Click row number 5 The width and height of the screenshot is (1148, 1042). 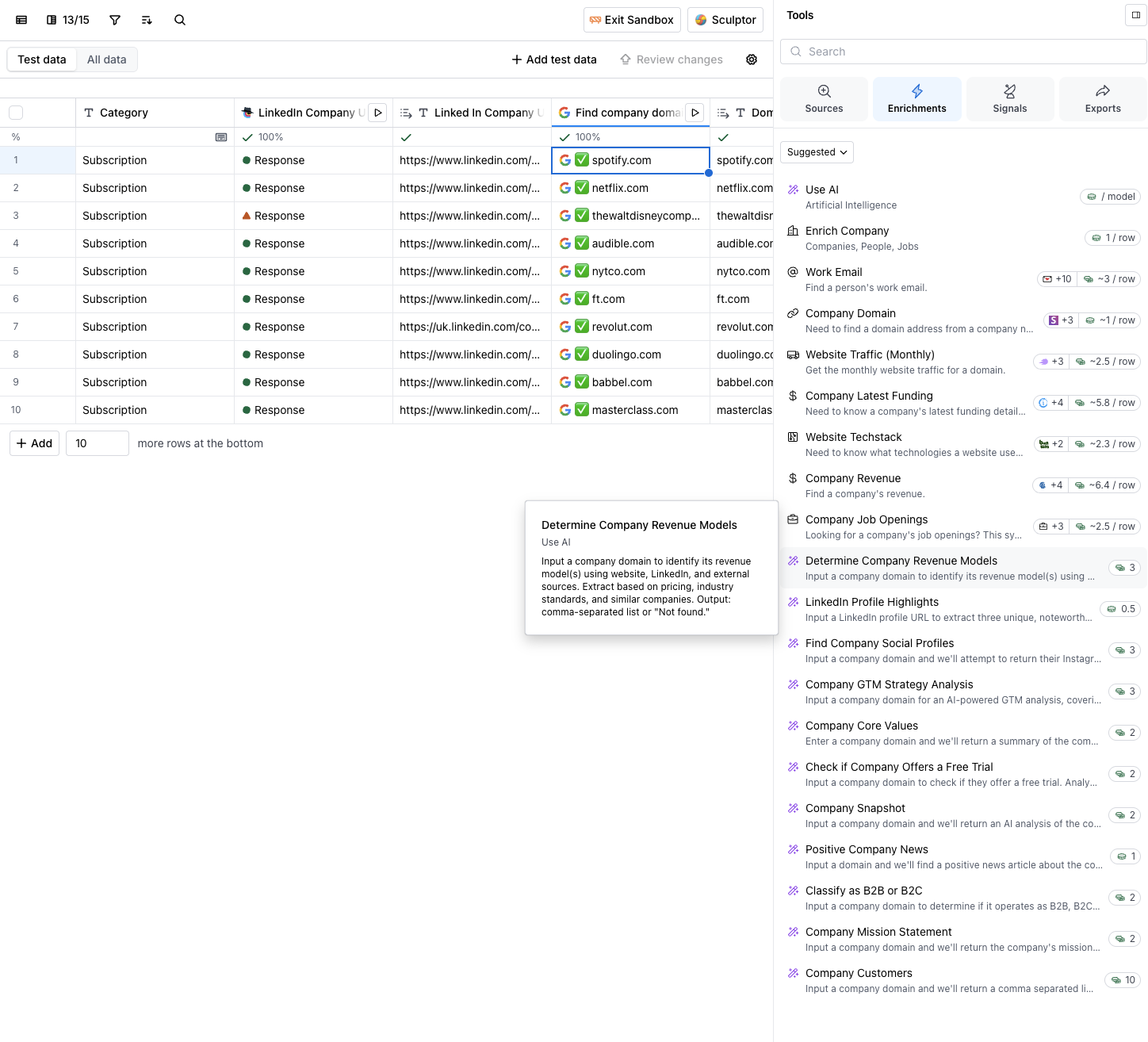(x=16, y=271)
